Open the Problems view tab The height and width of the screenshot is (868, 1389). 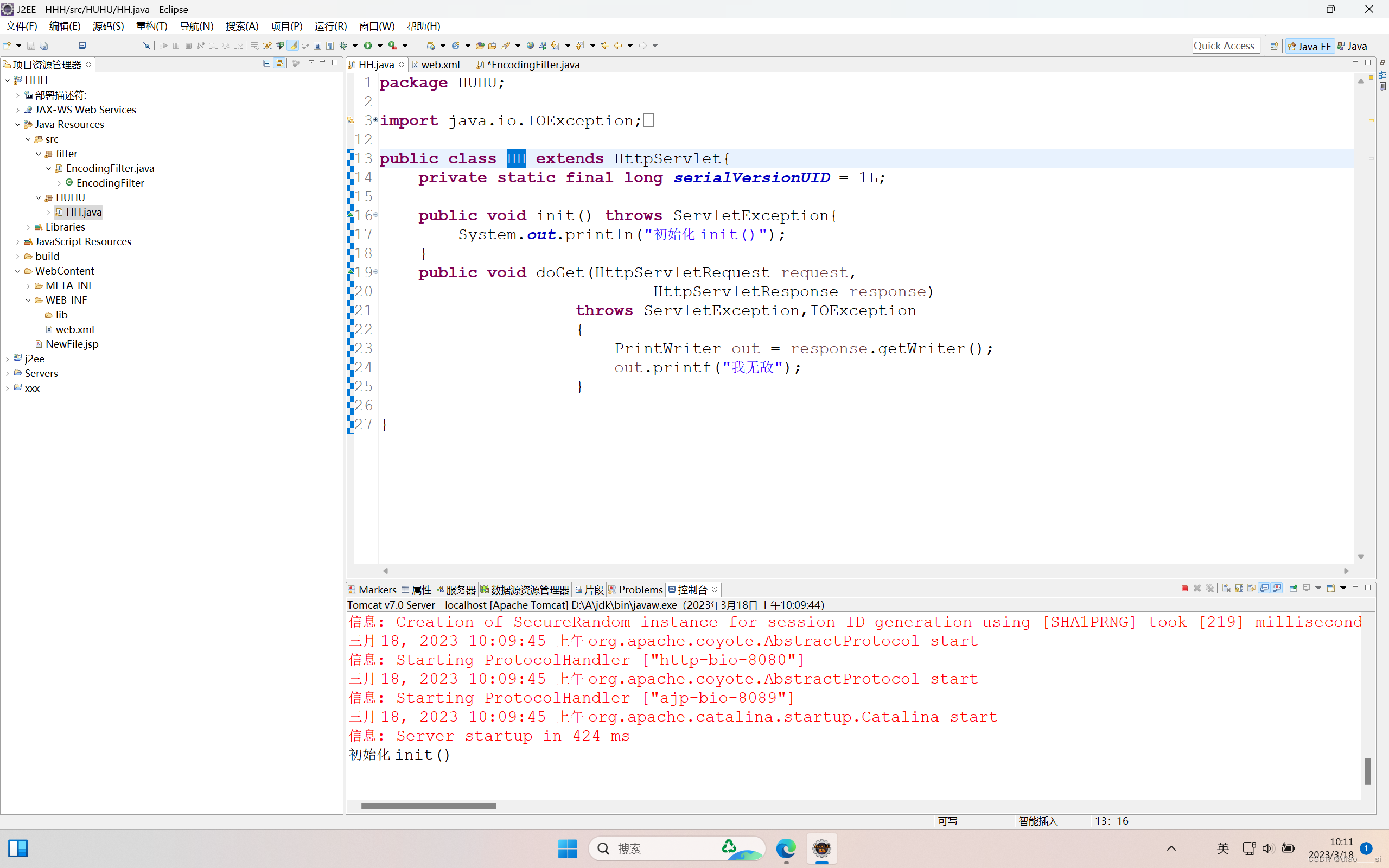point(640,590)
